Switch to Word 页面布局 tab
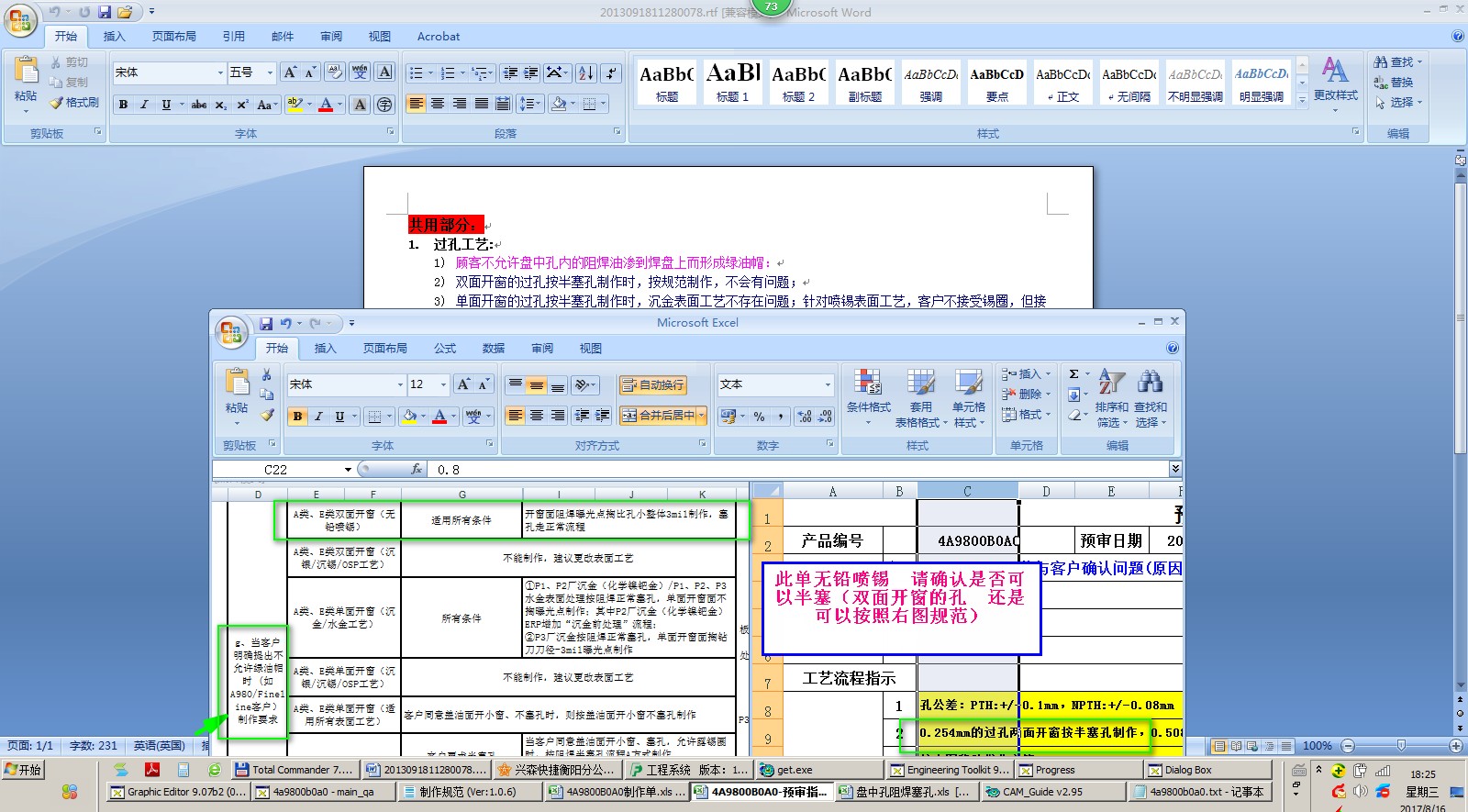 click(x=174, y=37)
